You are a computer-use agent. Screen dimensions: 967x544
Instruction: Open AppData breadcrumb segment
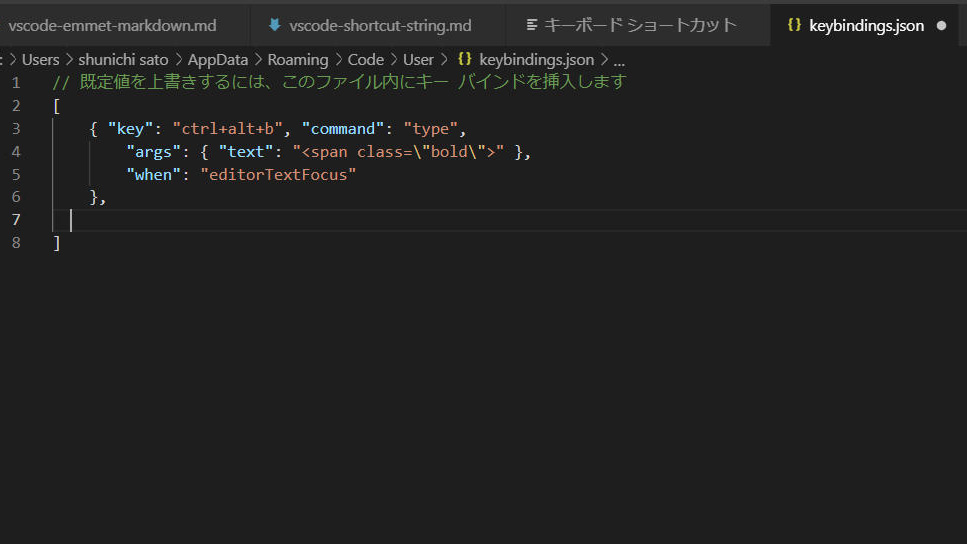pyautogui.click(x=218, y=60)
